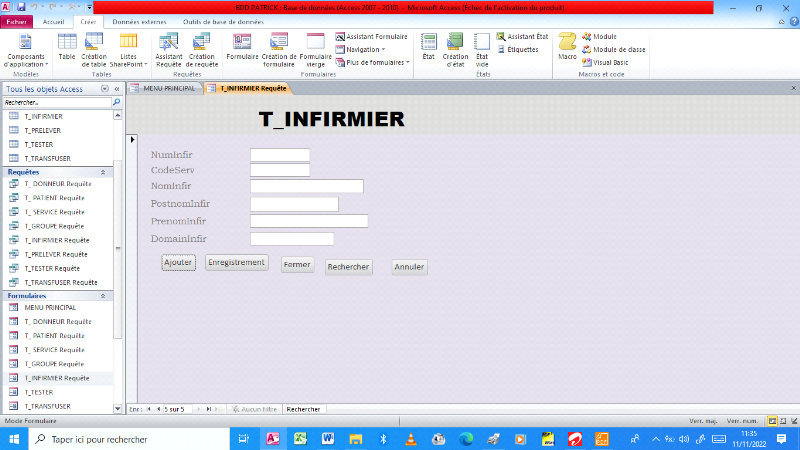The image size is (800, 450).
Task: Open Visual Basic editor
Action: pyautogui.click(x=605, y=62)
